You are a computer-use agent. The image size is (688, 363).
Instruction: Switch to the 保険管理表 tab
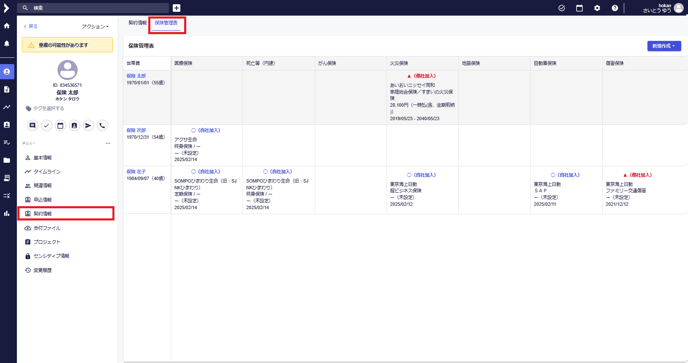pos(166,23)
